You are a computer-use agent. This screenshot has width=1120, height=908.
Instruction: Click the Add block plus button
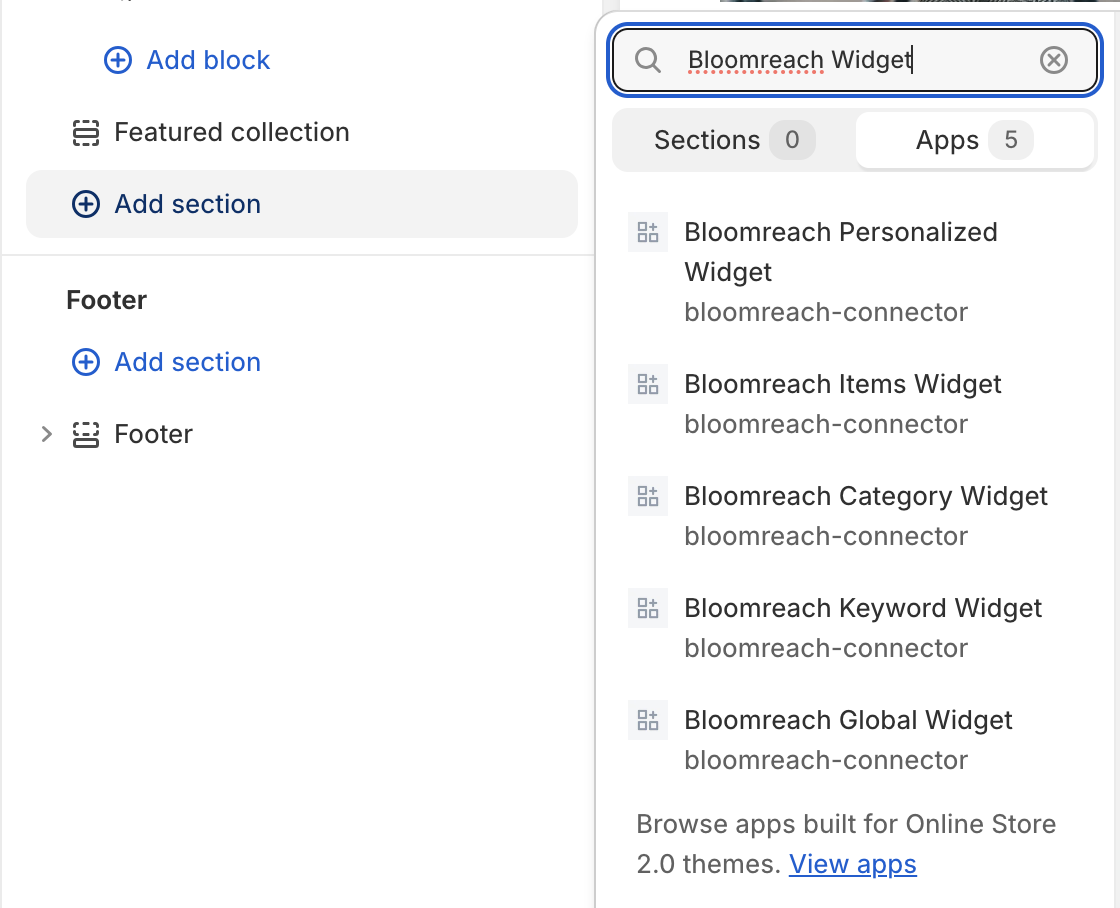[x=118, y=60]
